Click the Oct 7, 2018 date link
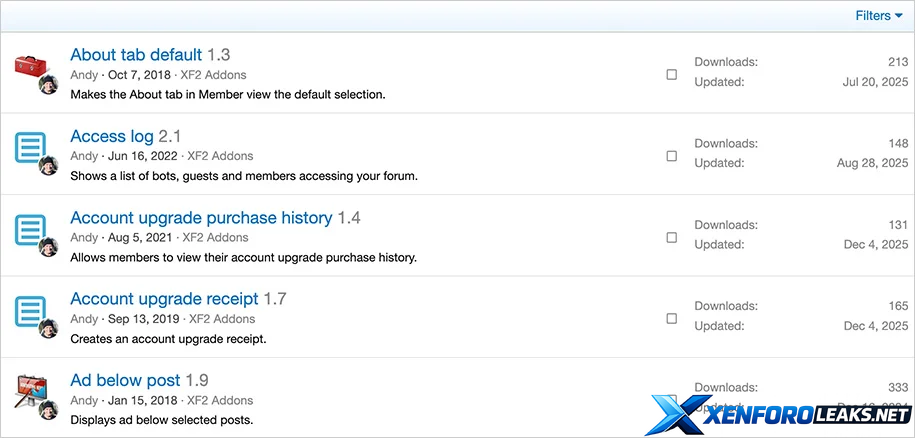The width and height of the screenshot is (915, 438). [x=138, y=74]
